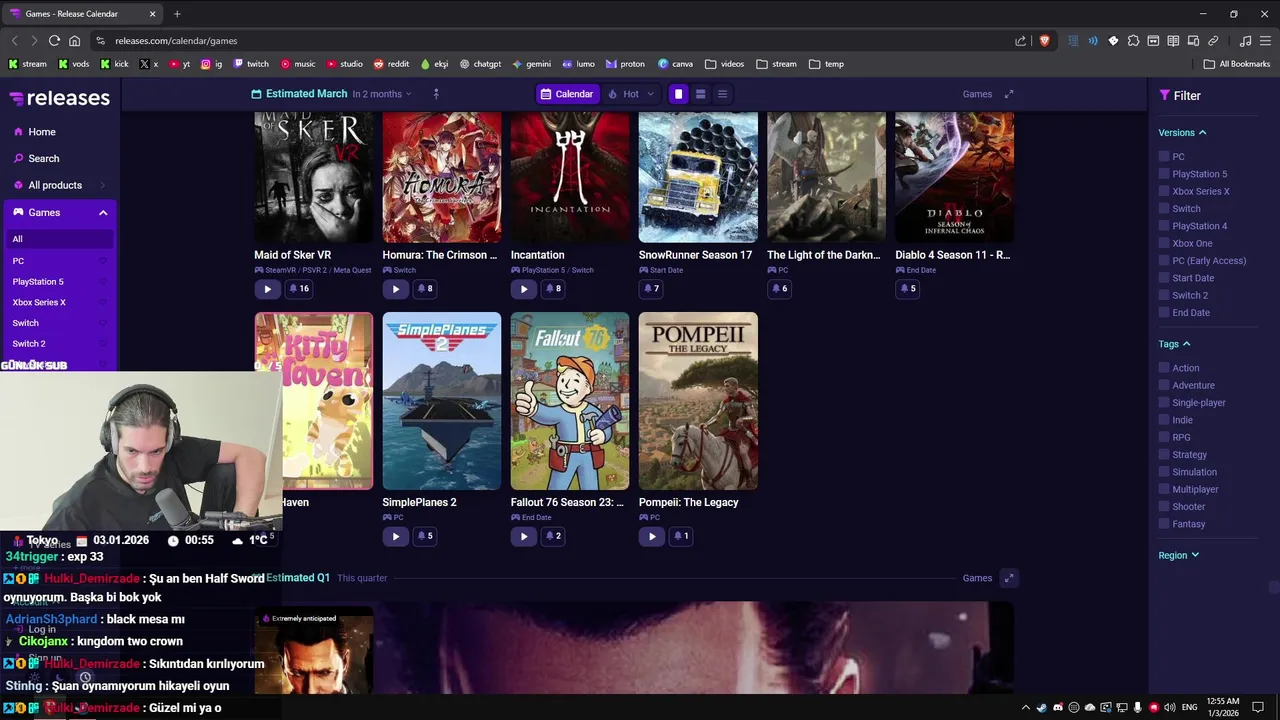Expand Estimated Q1 section to fullscreen

(1009, 578)
